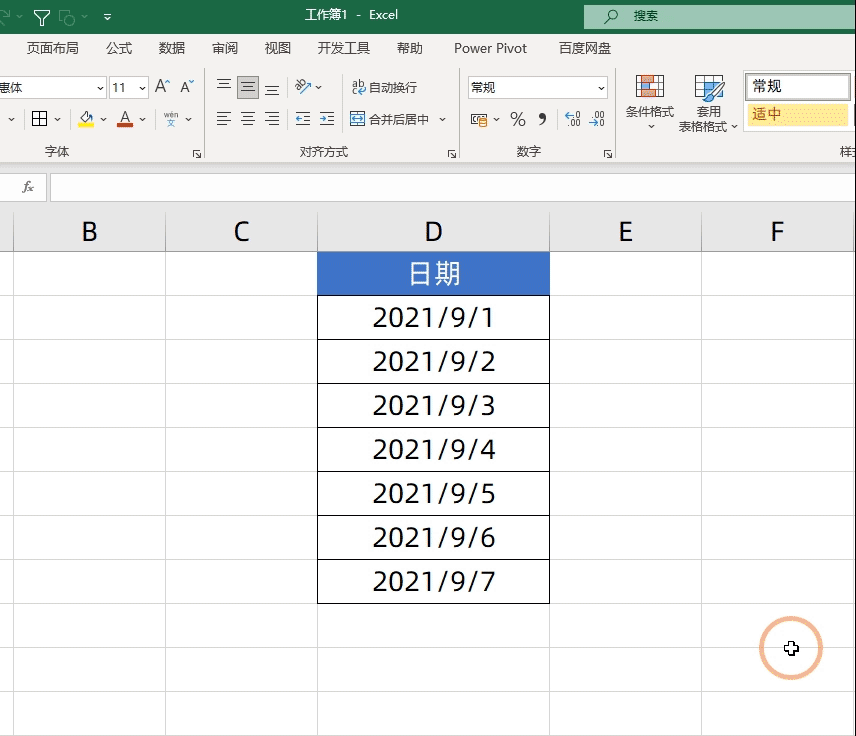
Task: Expand the font size 11 dropdown
Action: (x=142, y=88)
